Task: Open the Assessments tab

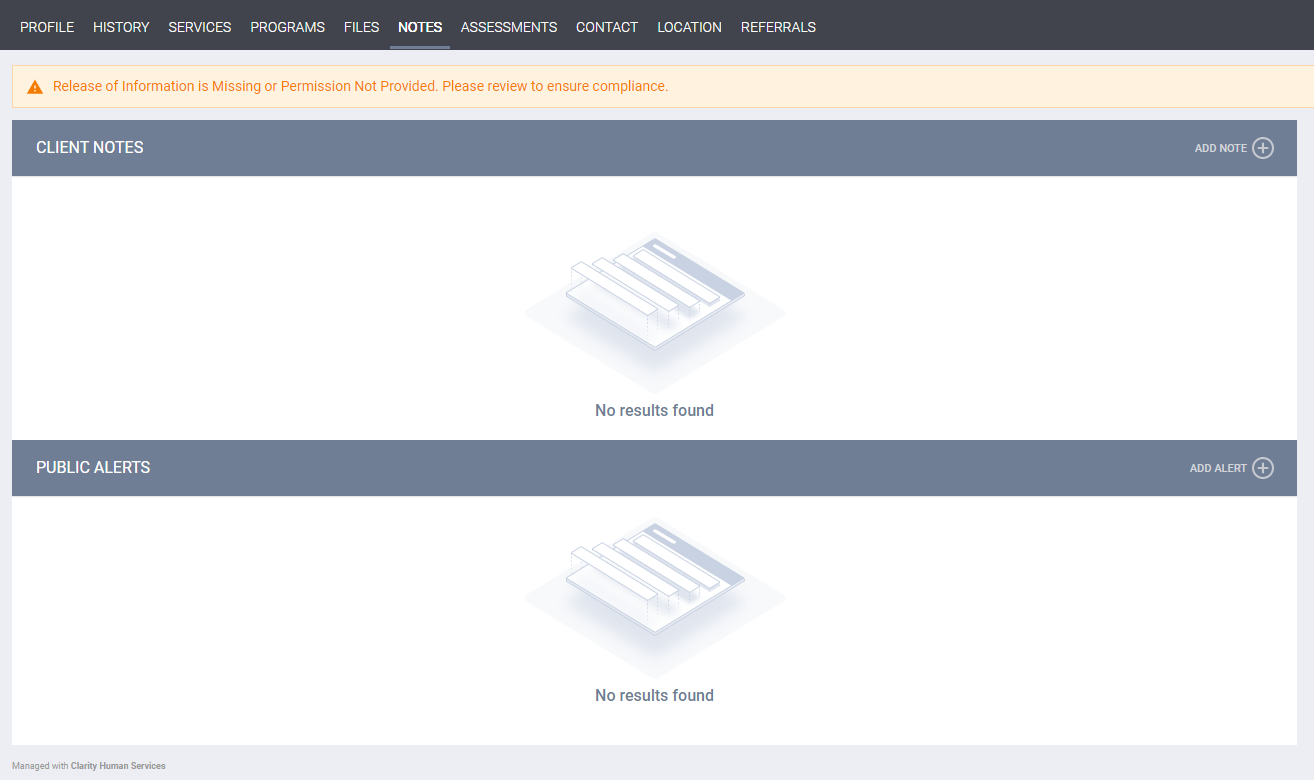Action: 509,27
